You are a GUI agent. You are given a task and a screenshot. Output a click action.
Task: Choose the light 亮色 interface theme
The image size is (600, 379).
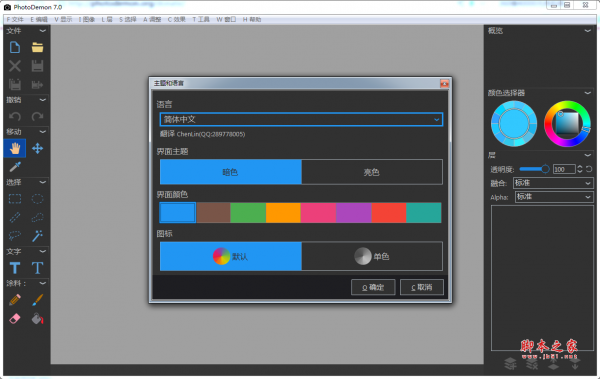click(372, 172)
